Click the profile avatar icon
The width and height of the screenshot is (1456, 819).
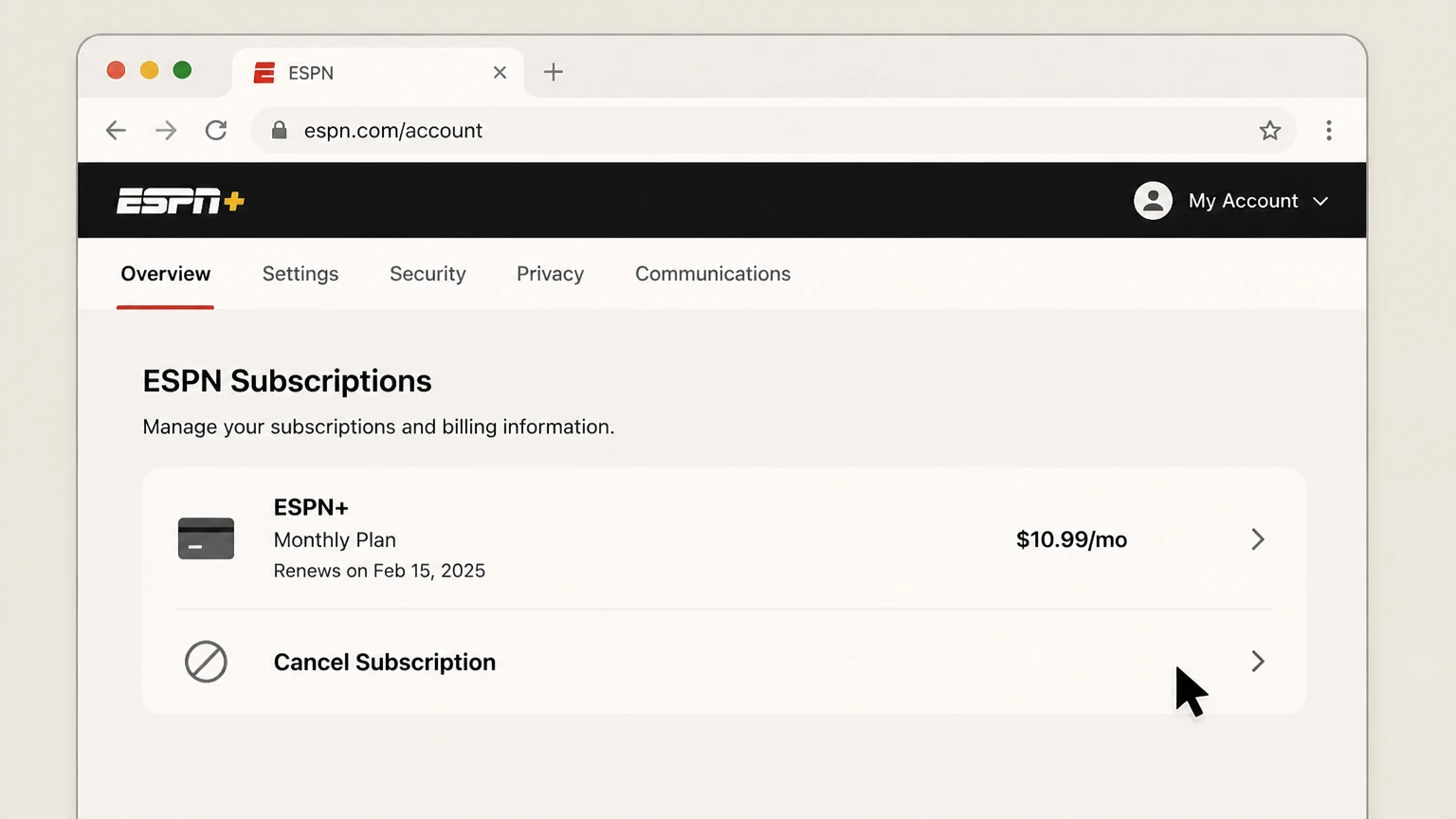(x=1153, y=201)
